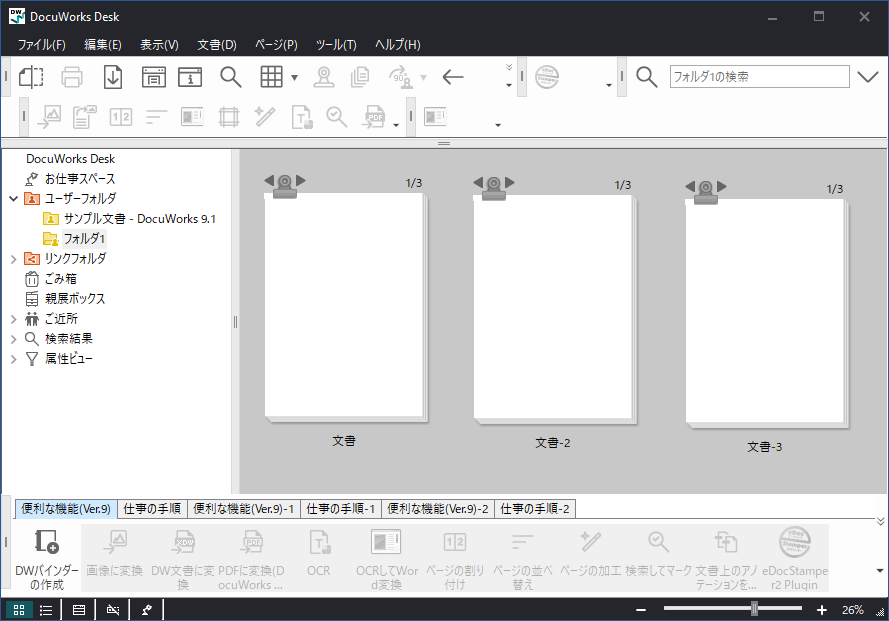Click the zoom out minus button
This screenshot has height=621, width=889.
[x=641, y=610]
